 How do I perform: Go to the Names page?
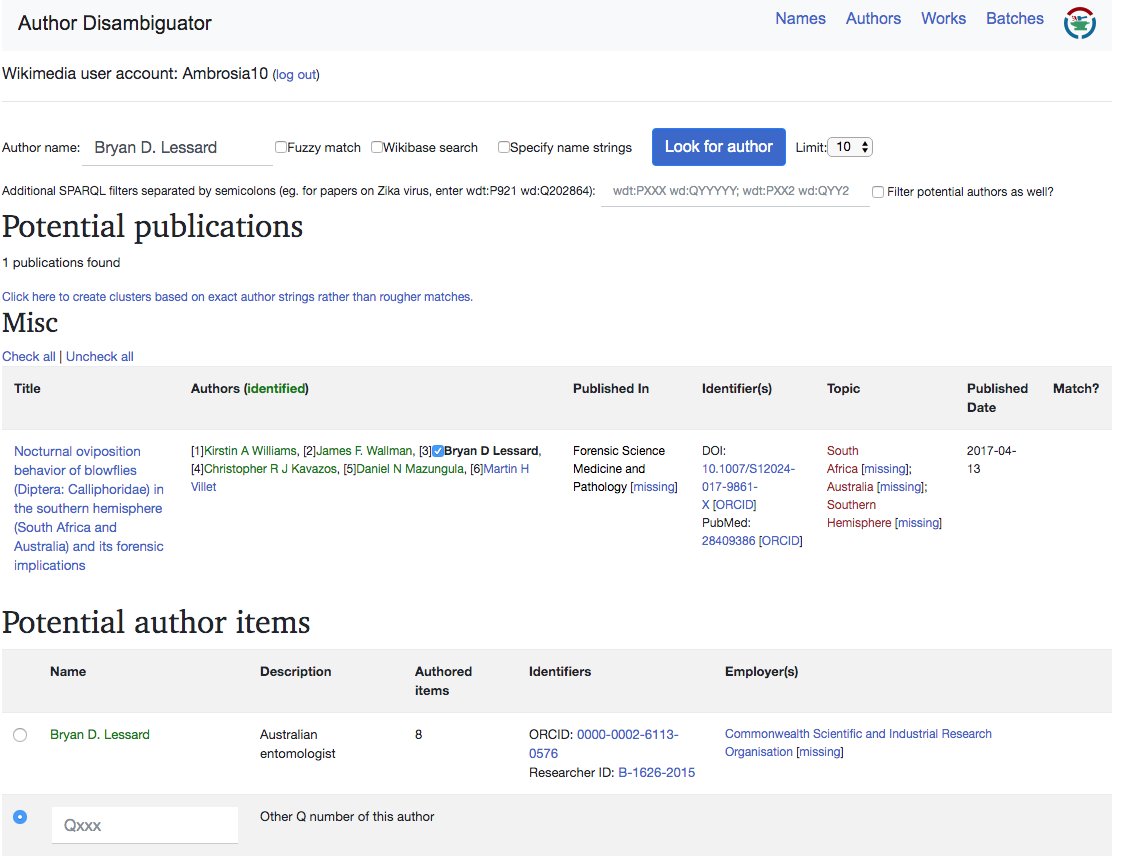[800, 18]
